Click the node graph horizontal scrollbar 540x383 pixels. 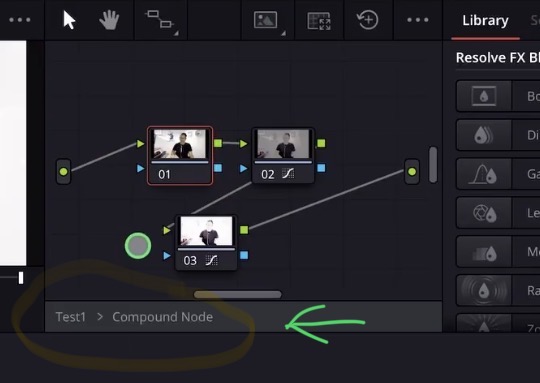pos(238,294)
